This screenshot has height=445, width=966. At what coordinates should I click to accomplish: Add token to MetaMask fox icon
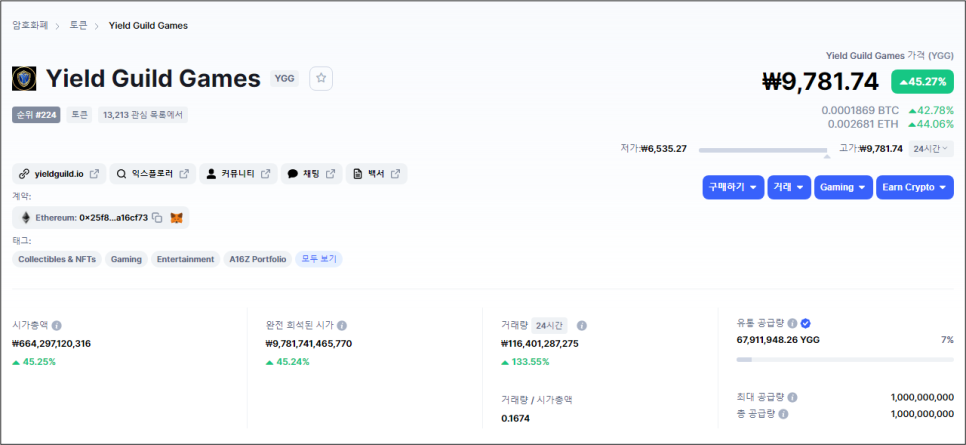coord(176,218)
